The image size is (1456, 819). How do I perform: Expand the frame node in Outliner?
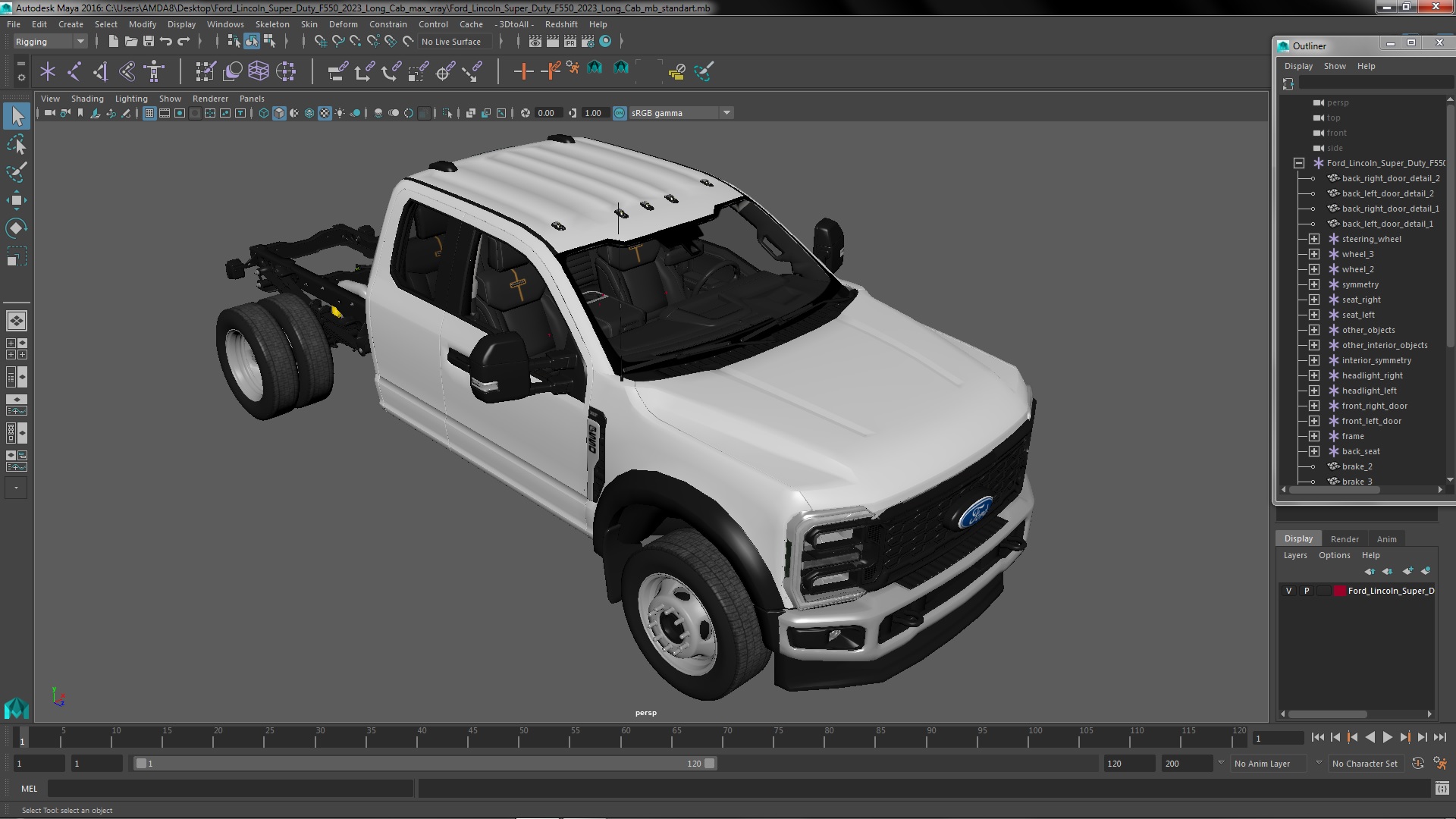coord(1314,436)
